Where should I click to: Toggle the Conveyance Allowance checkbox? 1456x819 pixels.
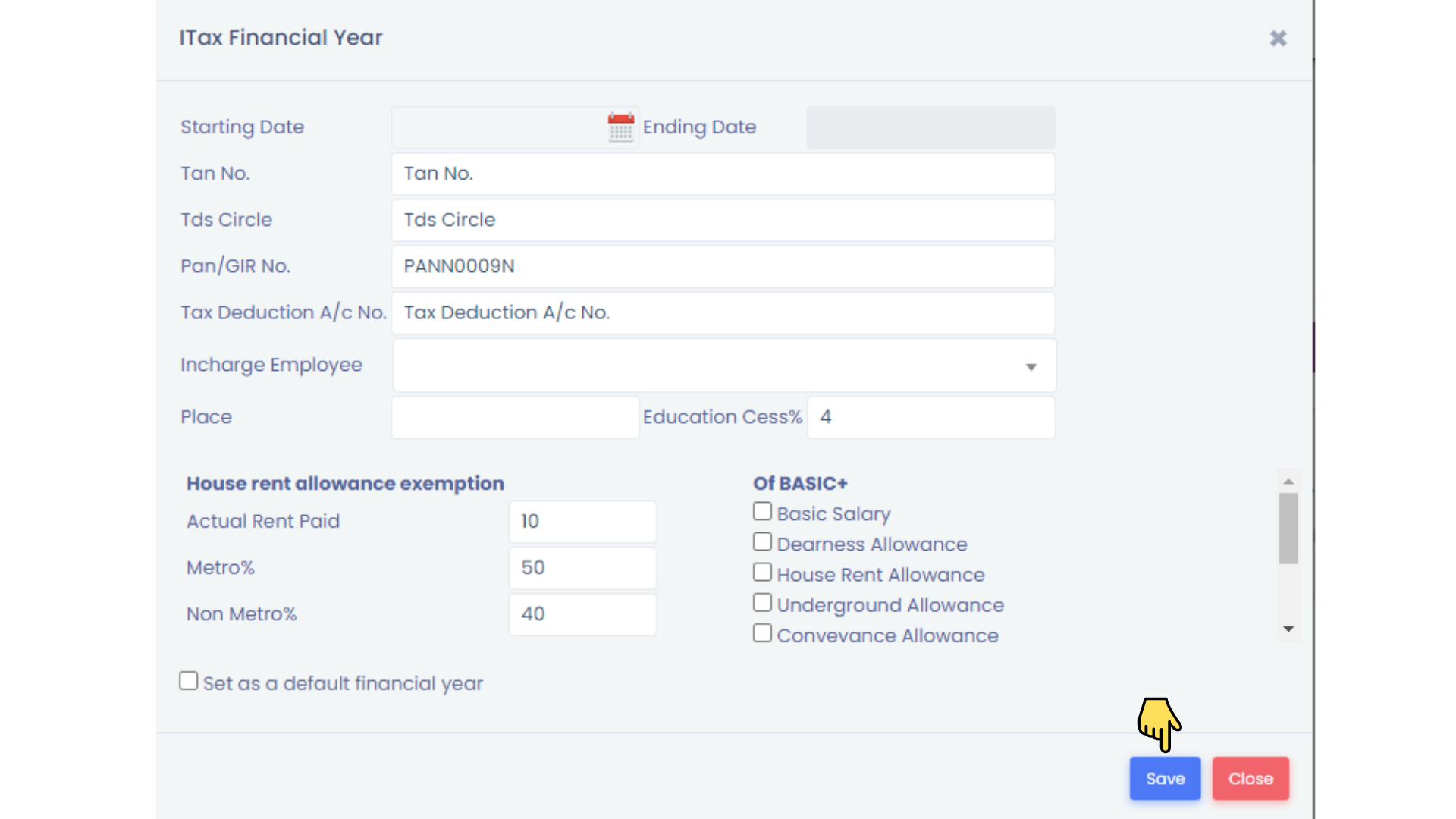762,633
